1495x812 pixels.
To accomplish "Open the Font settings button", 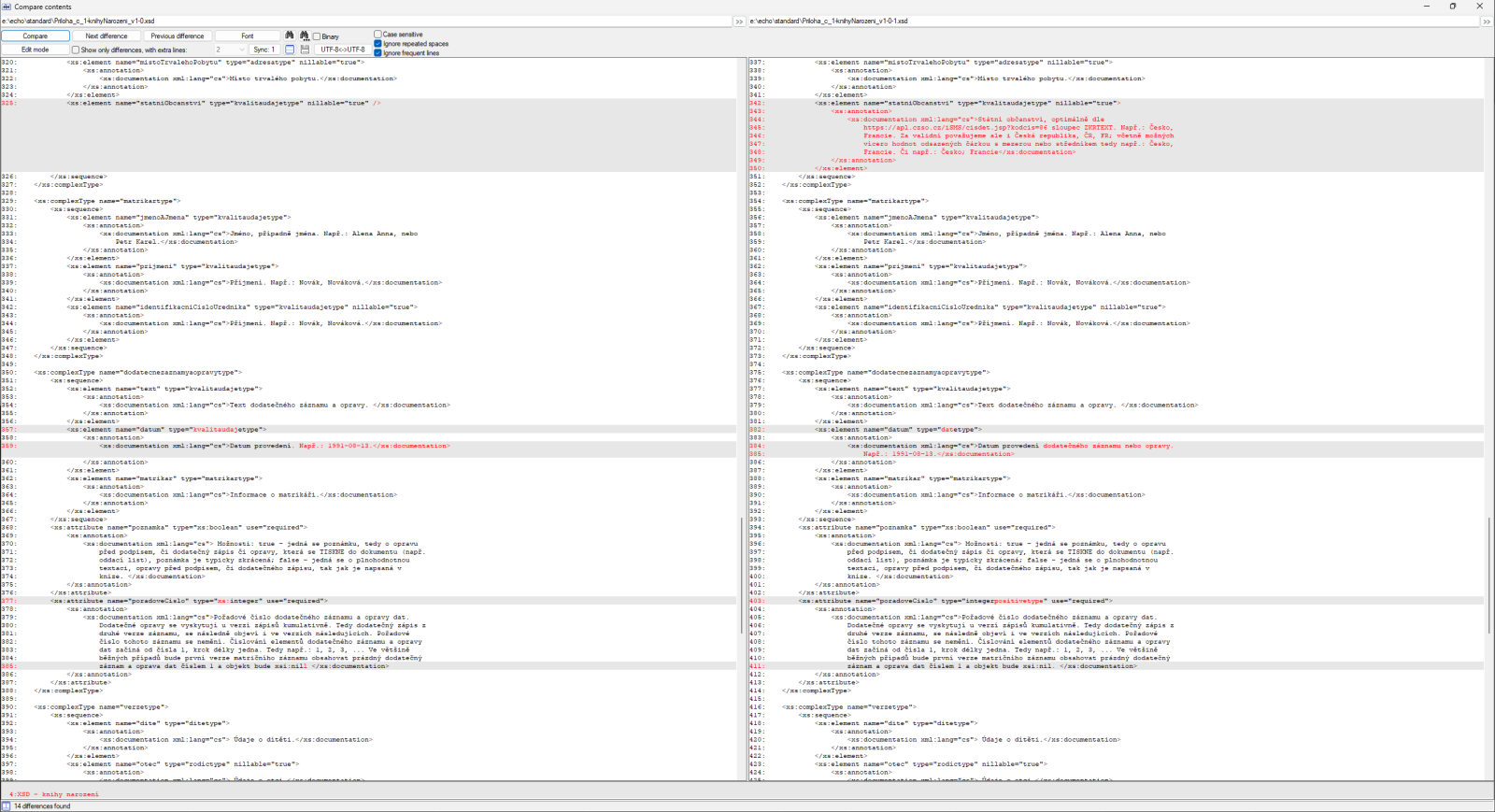I will [x=248, y=36].
